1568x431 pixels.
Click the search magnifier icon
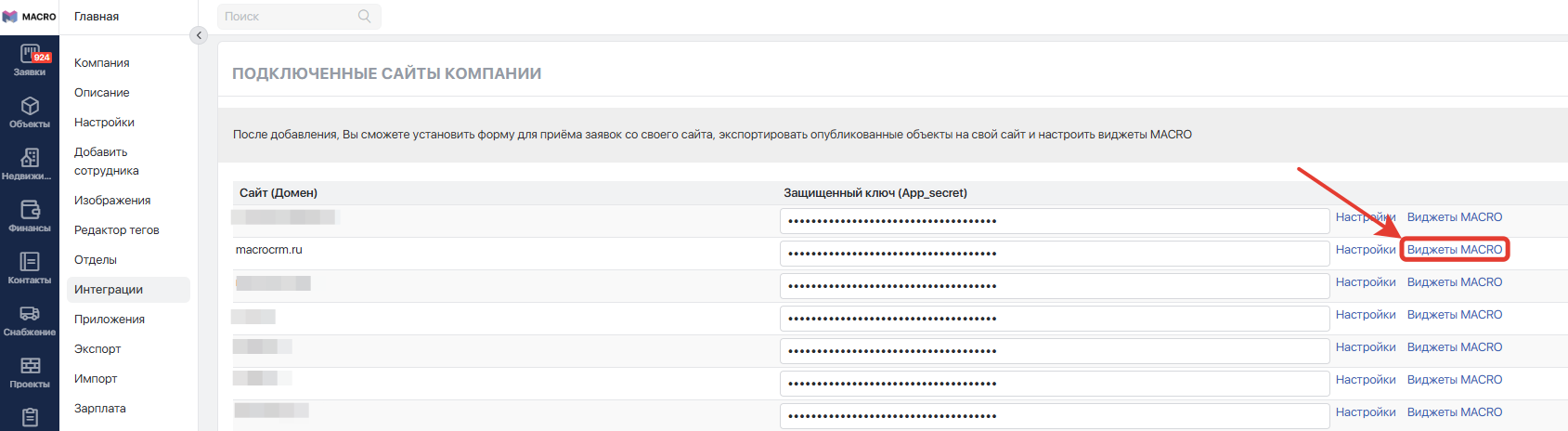click(x=365, y=16)
